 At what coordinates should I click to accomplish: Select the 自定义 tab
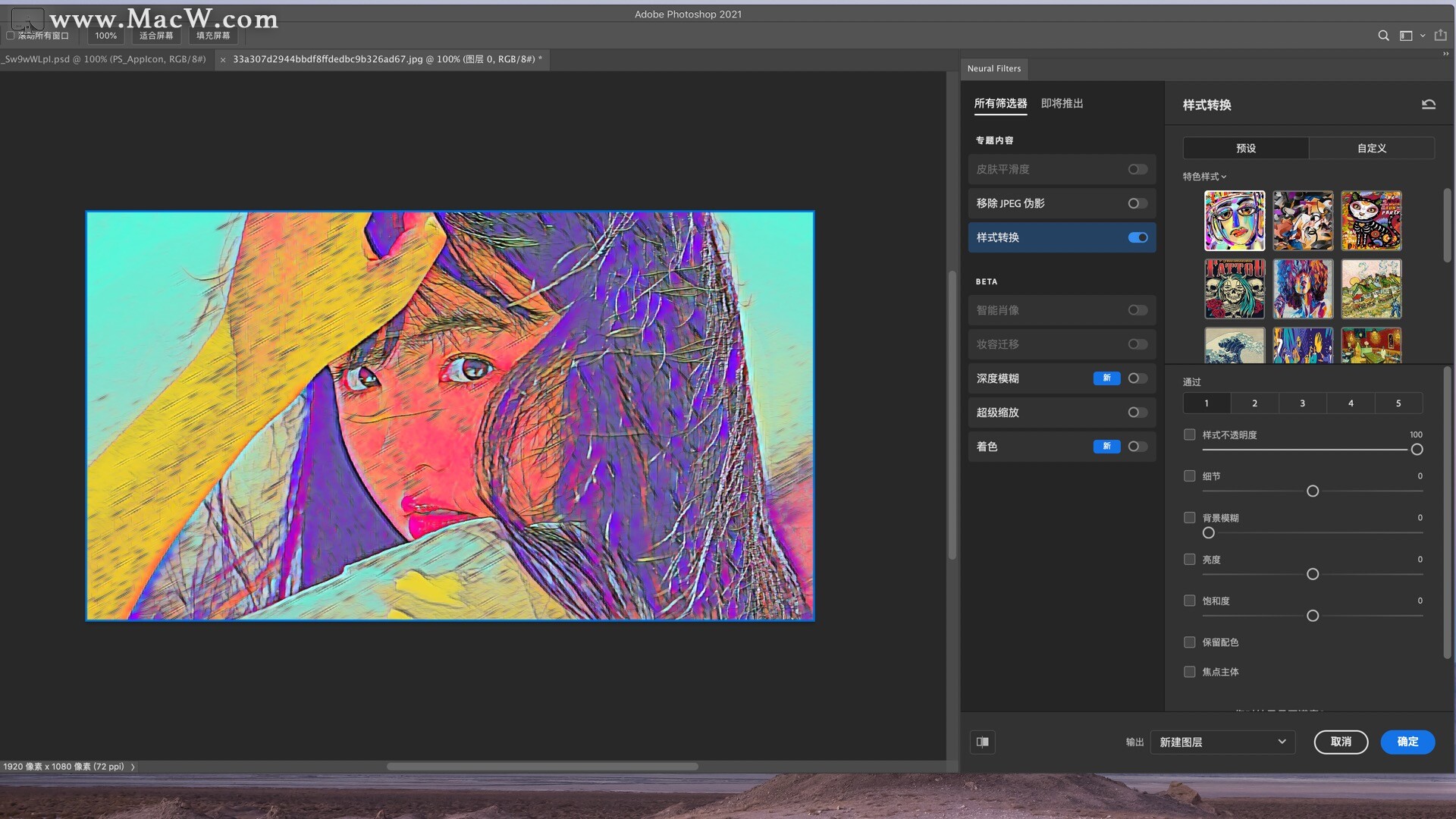point(1372,148)
